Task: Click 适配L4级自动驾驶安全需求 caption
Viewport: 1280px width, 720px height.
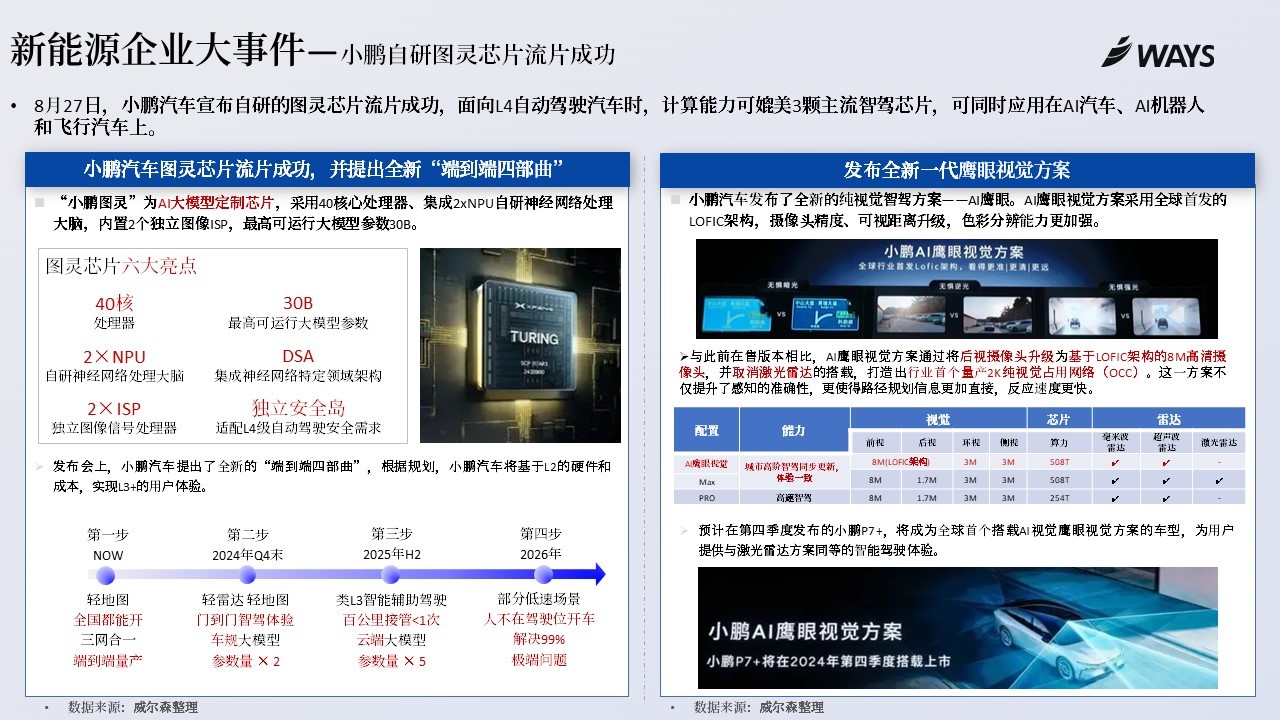Action: 298,428
